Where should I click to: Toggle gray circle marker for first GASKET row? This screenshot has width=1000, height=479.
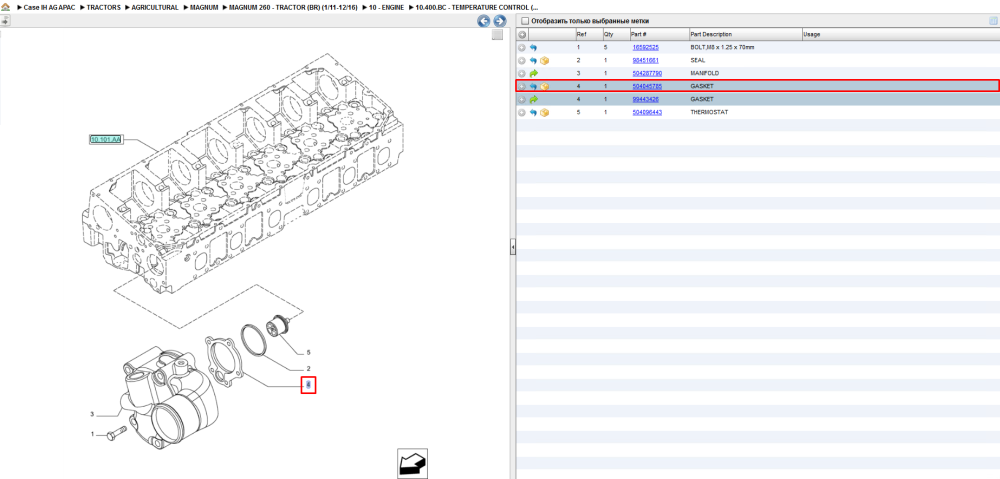point(522,86)
